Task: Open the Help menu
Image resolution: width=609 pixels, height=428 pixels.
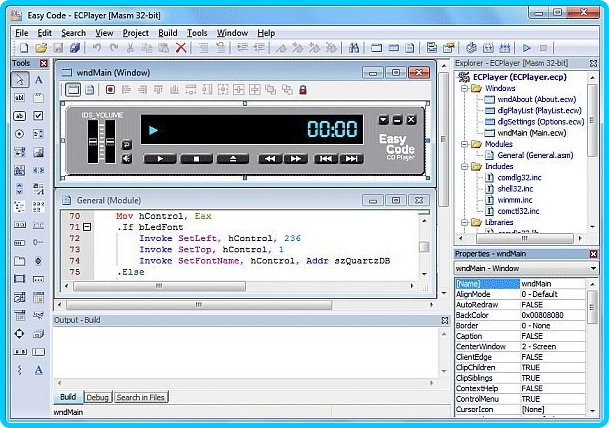Action: coord(266,33)
